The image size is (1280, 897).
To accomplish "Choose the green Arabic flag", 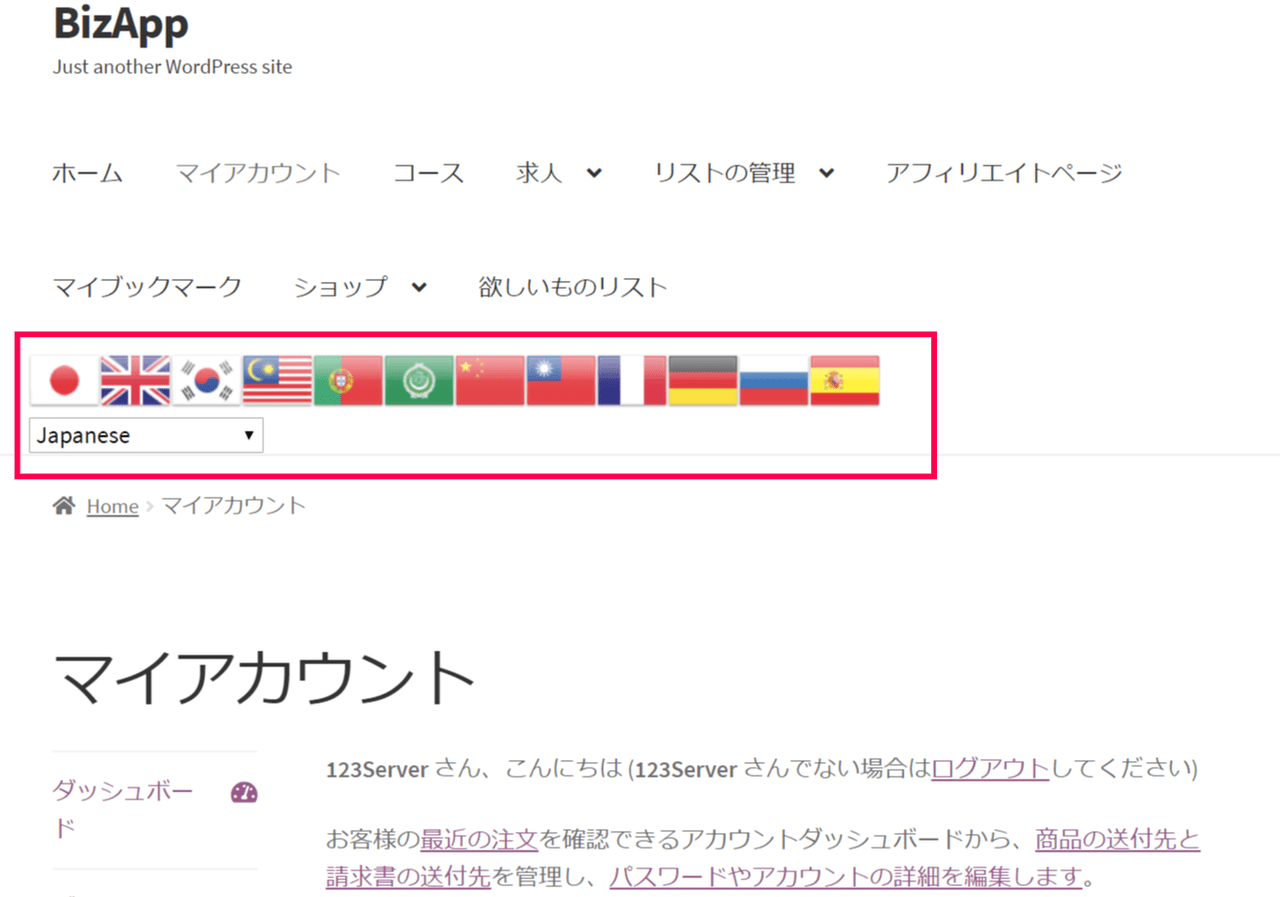I will (419, 380).
